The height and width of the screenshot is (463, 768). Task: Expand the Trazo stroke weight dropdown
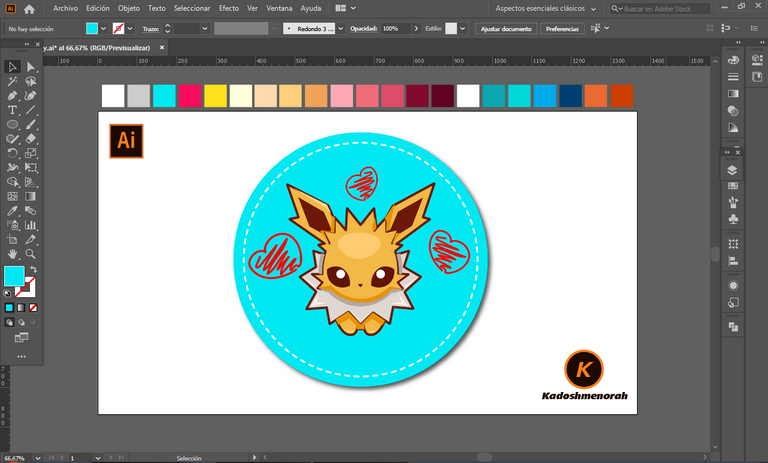pyautogui.click(x=205, y=28)
